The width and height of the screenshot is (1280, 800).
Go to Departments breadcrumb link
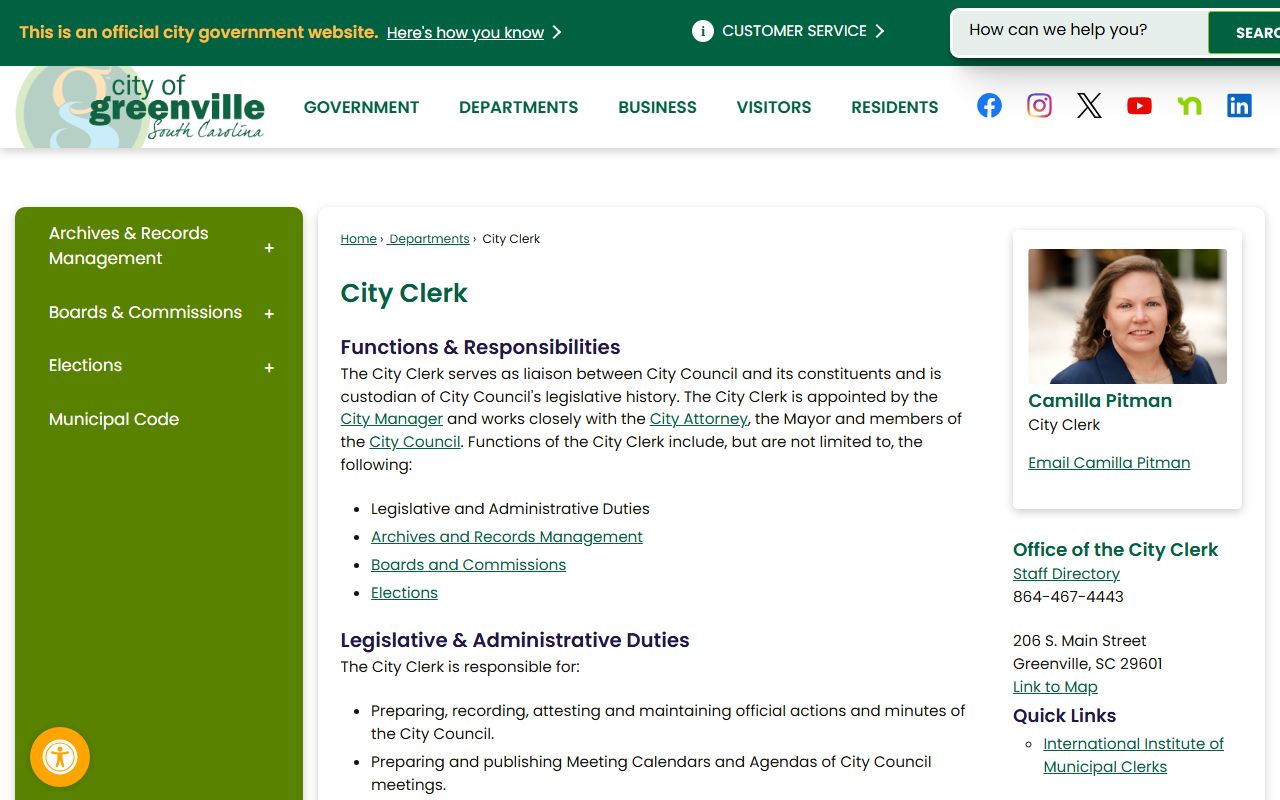(x=429, y=239)
